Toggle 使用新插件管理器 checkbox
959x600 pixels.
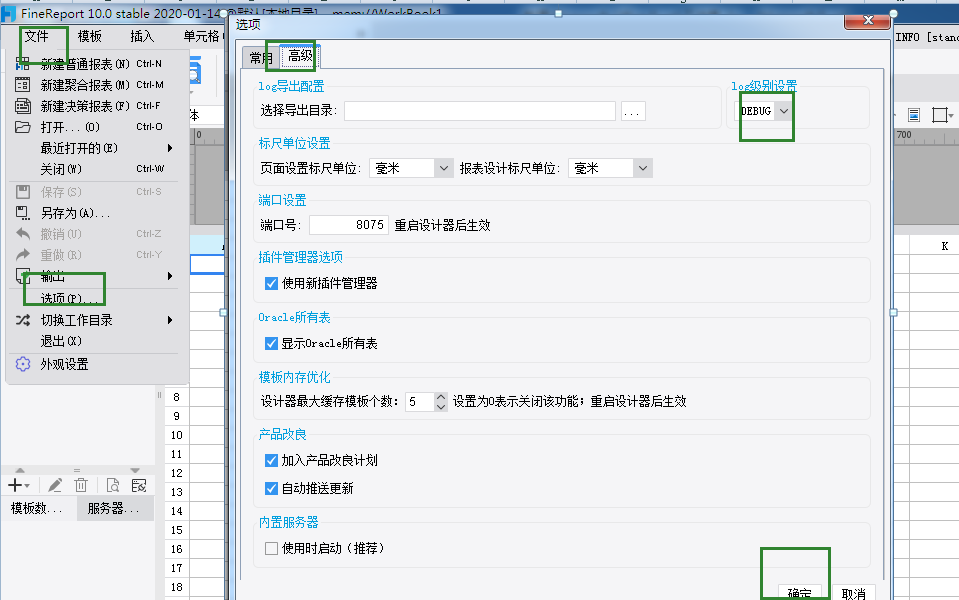(x=272, y=283)
